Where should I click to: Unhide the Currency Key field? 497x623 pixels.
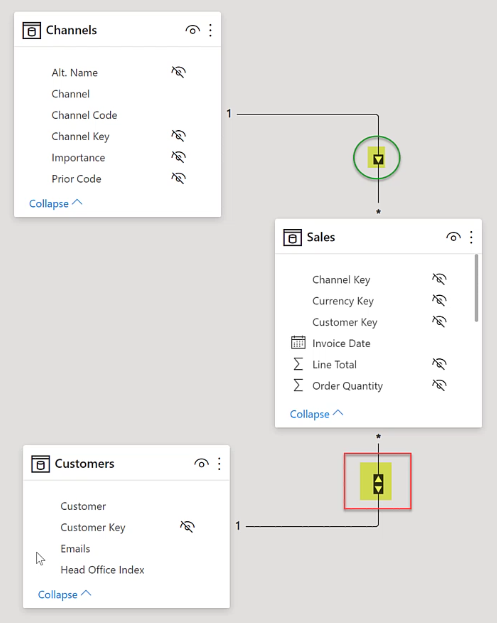(439, 300)
